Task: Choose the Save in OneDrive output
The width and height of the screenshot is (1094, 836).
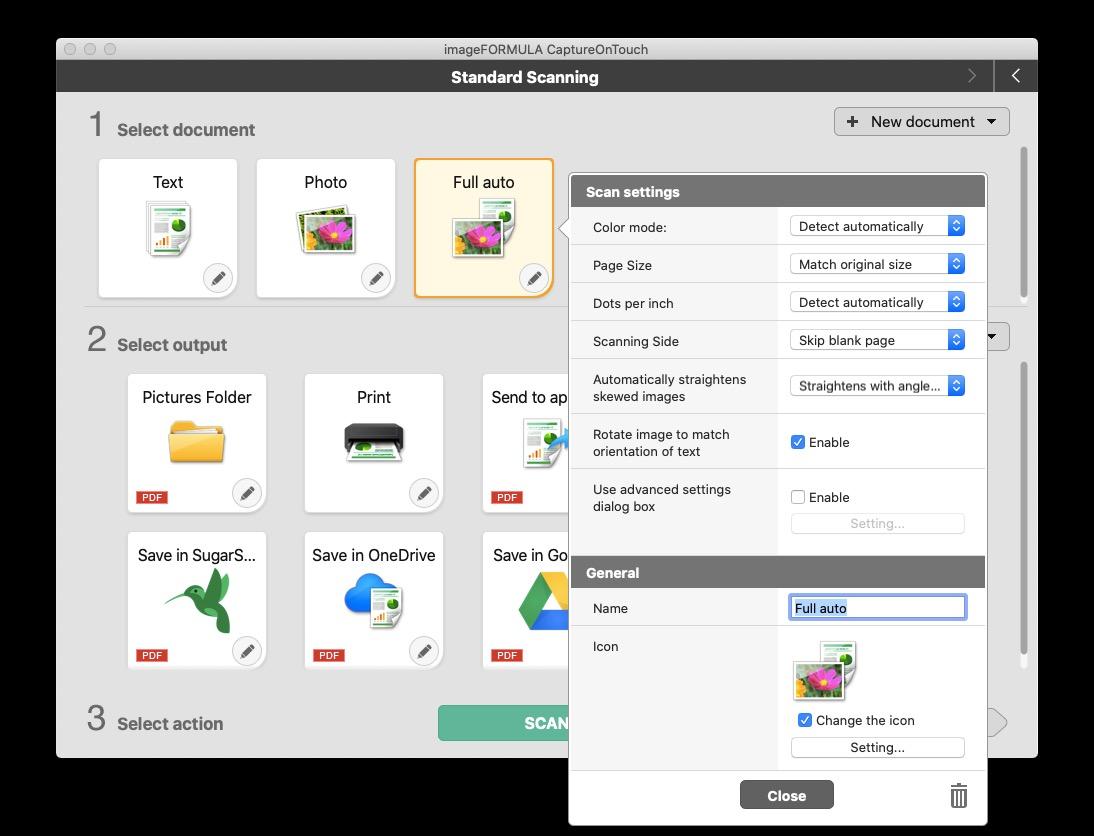Action: [374, 600]
